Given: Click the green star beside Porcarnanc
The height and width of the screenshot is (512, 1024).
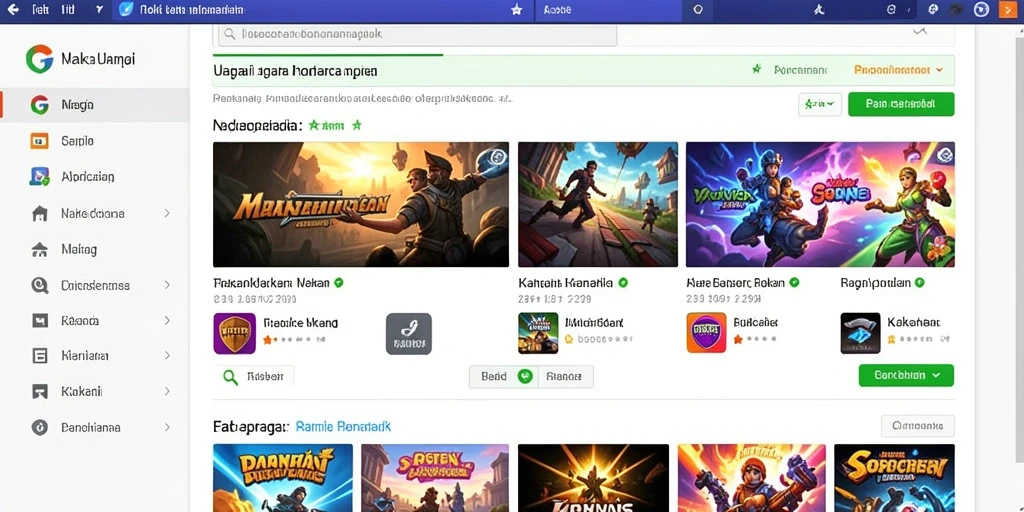Looking at the screenshot, I should click(757, 69).
